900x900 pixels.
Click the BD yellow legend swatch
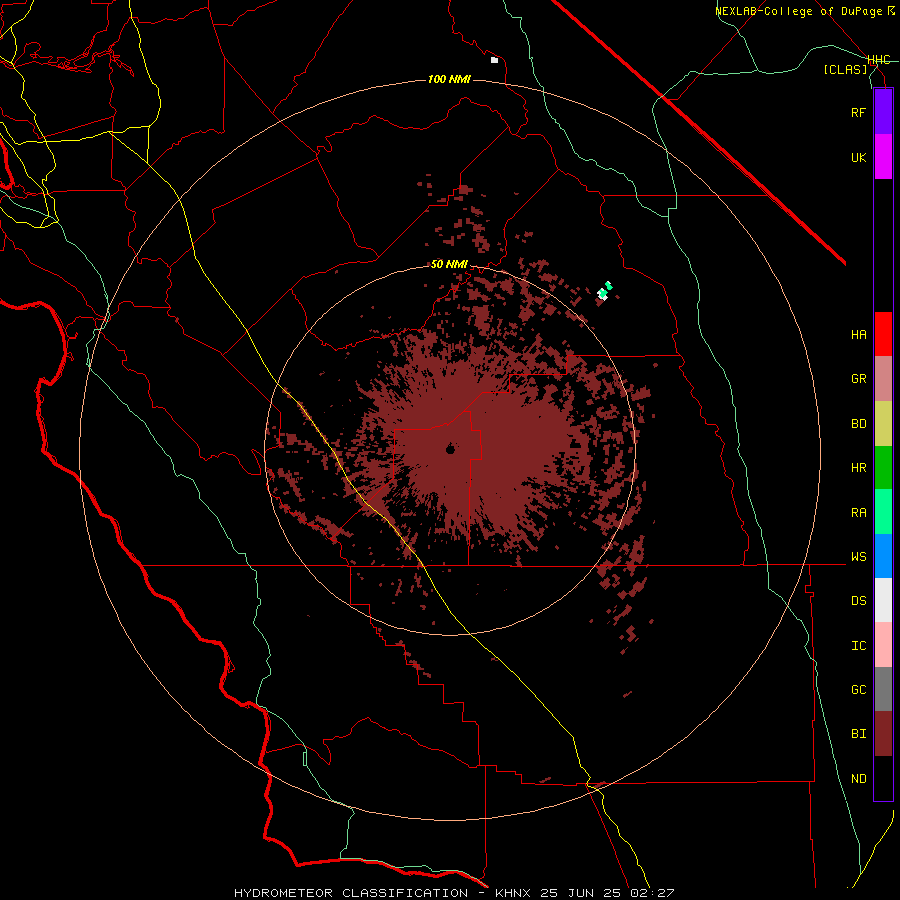[883, 424]
